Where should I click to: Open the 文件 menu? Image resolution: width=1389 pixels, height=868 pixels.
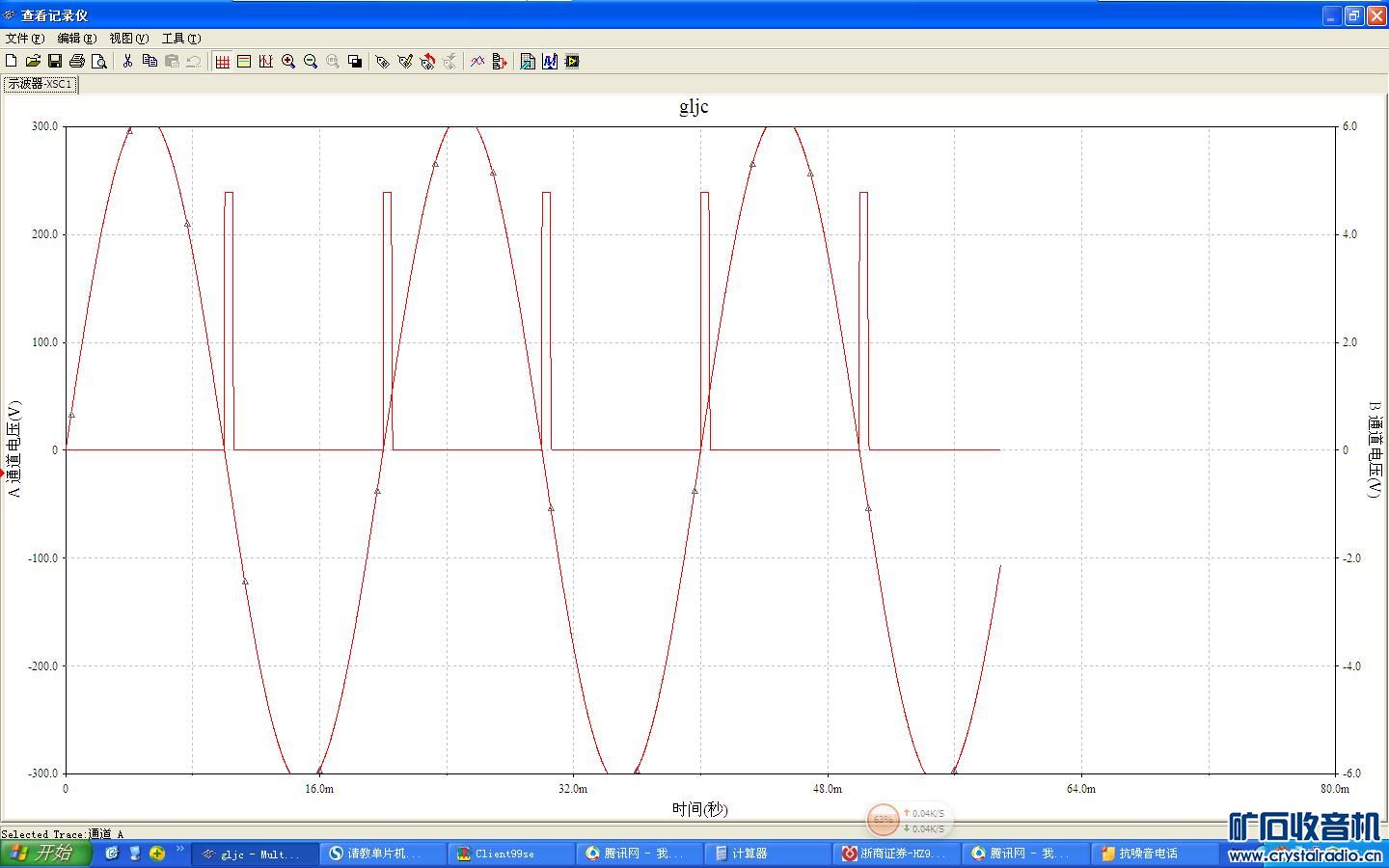[25, 39]
